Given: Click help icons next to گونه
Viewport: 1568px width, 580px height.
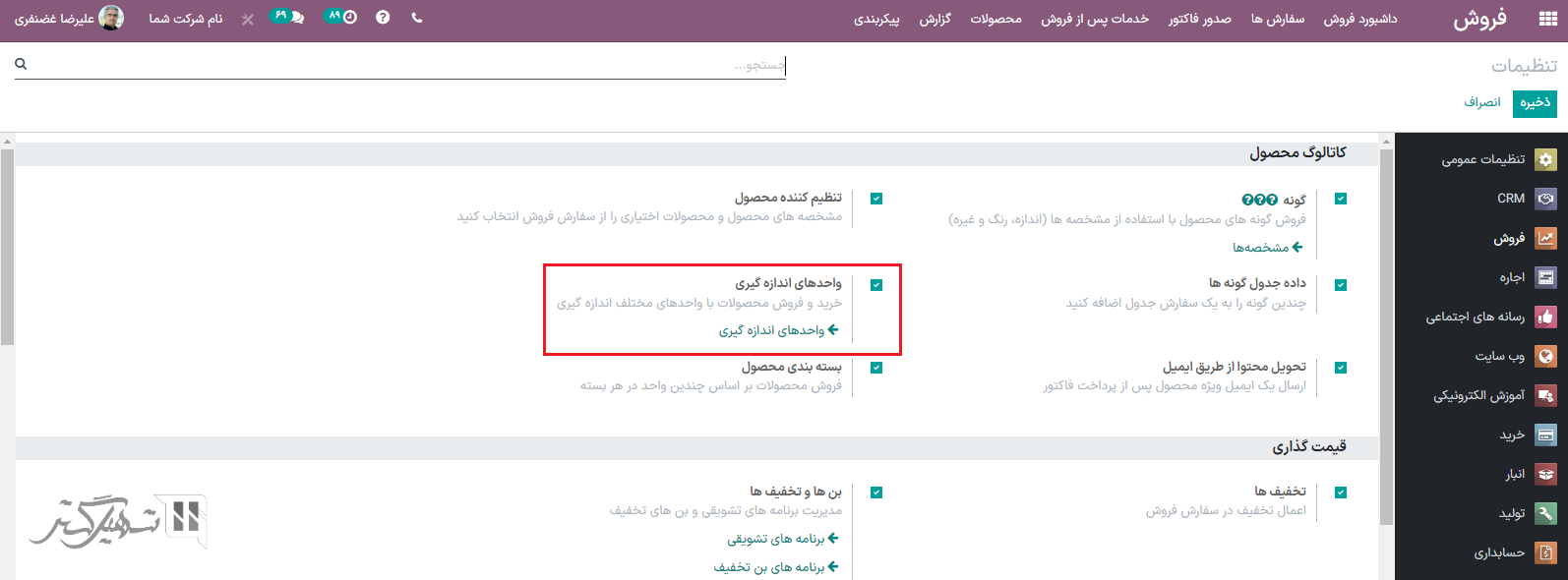Looking at the screenshot, I should (1260, 200).
